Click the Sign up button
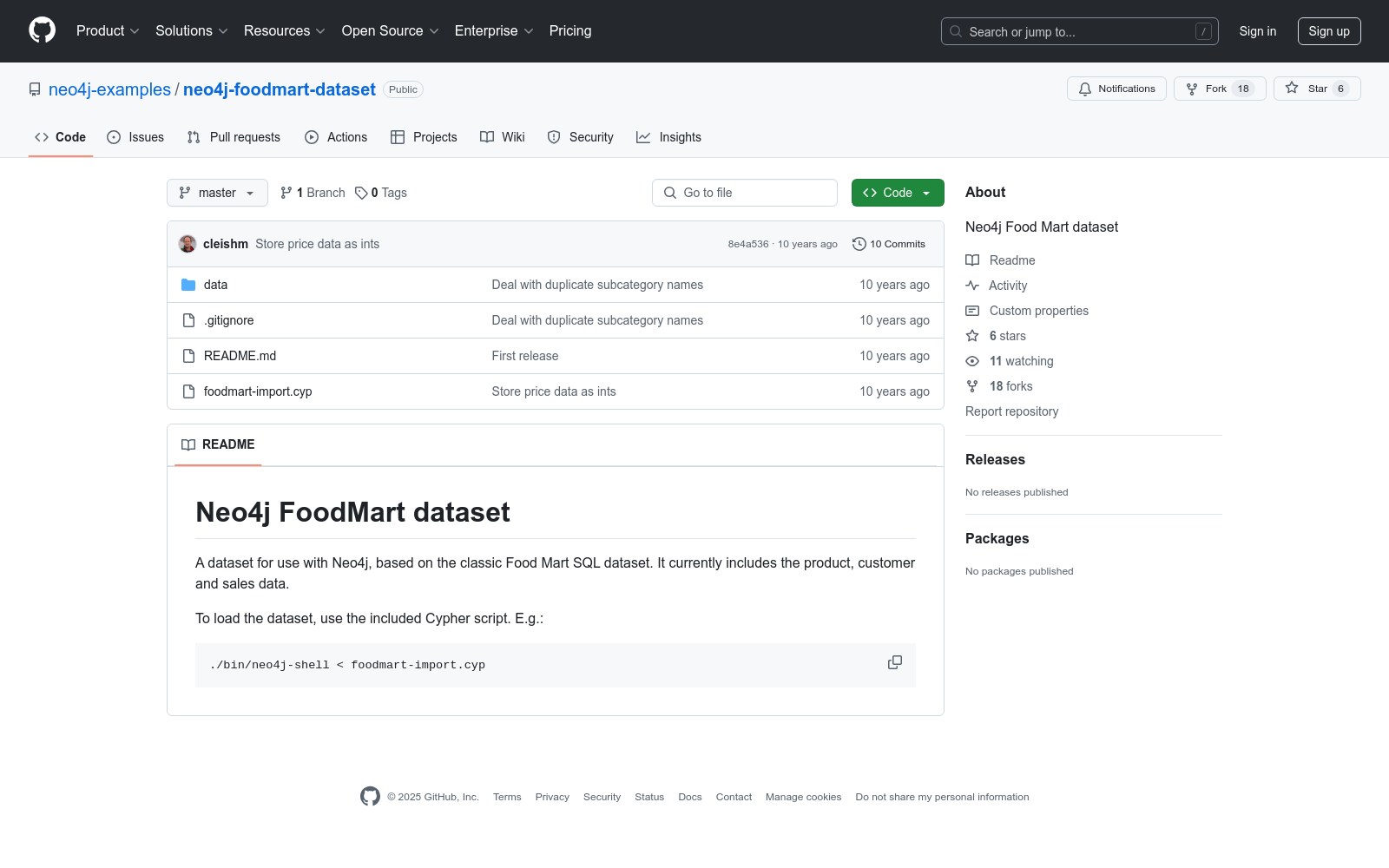 pos(1329,31)
